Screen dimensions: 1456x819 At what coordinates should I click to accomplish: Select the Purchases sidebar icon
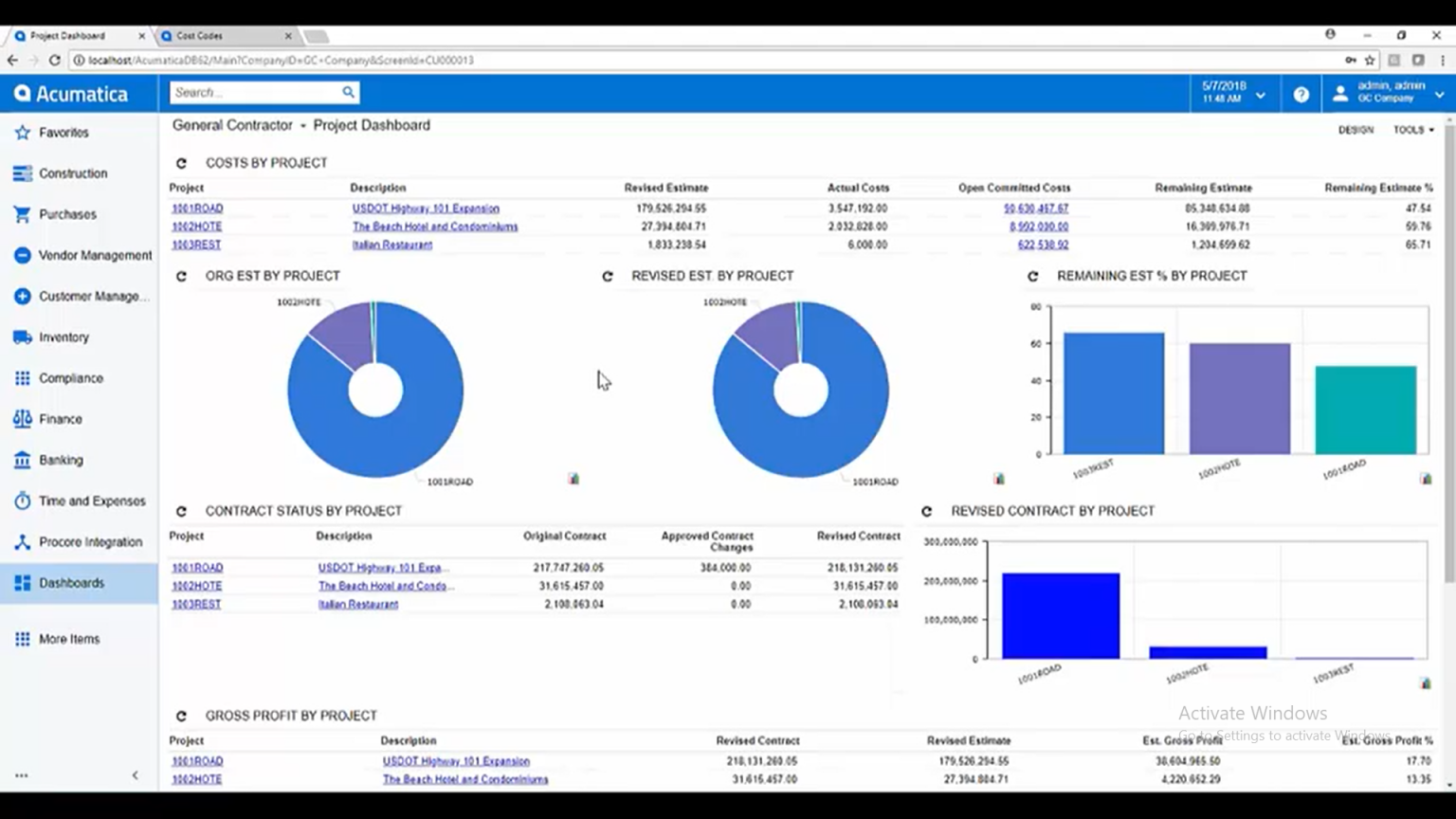66,214
